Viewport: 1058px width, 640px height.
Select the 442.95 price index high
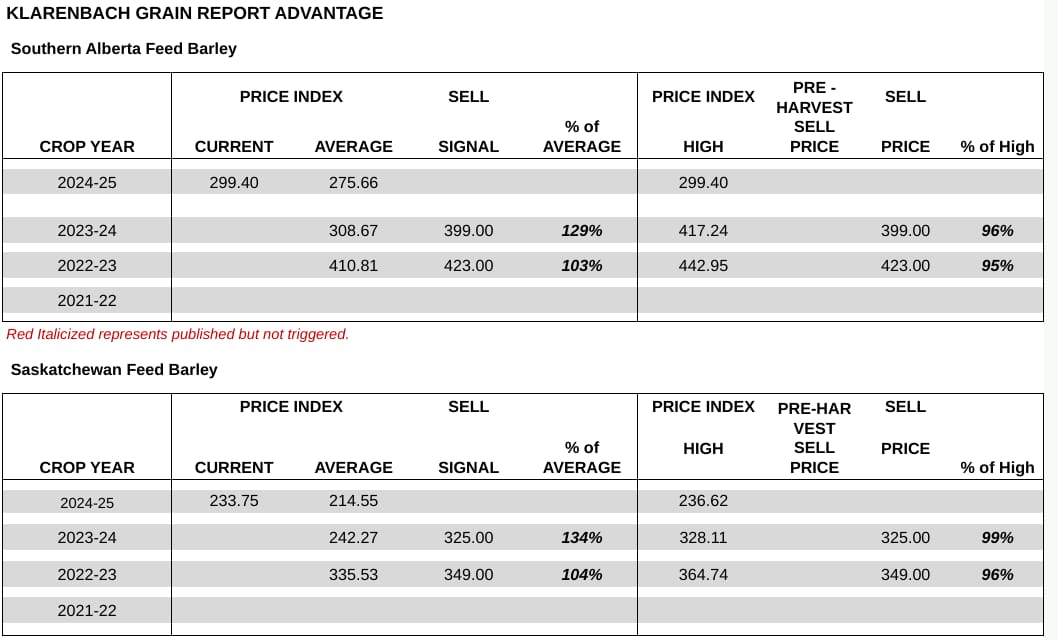(703, 266)
